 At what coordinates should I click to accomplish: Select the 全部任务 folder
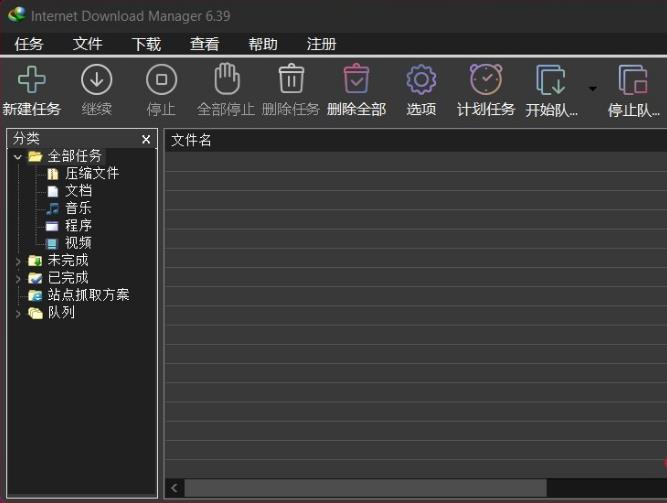click(74, 156)
